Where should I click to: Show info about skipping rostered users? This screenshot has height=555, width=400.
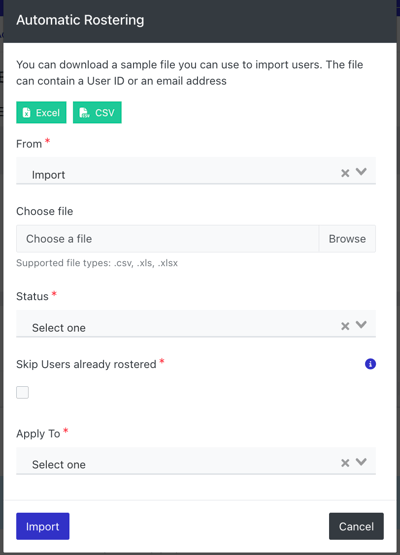pyautogui.click(x=370, y=364)
